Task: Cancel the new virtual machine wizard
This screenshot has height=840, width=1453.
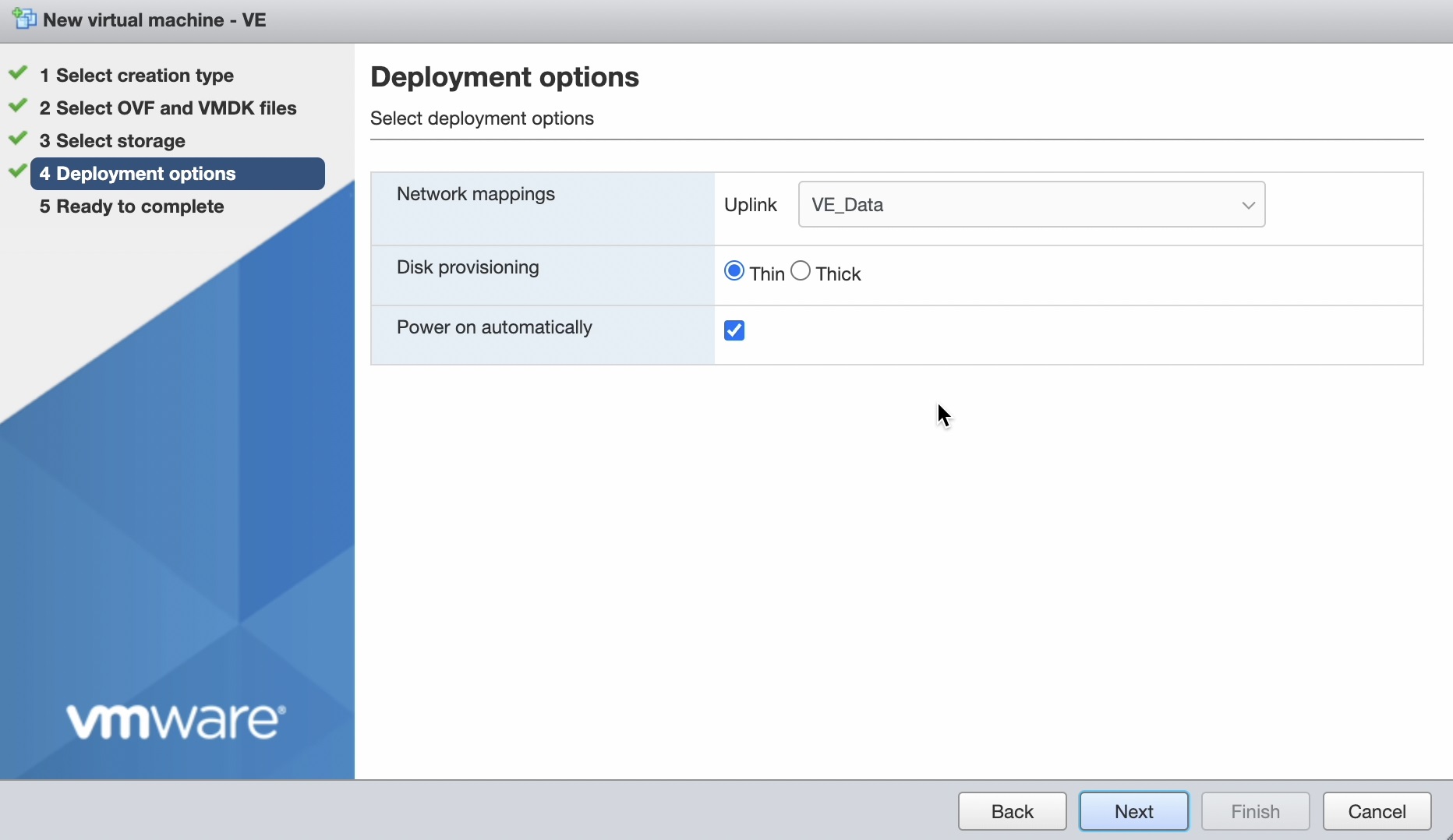Action: coord(1377,811)
